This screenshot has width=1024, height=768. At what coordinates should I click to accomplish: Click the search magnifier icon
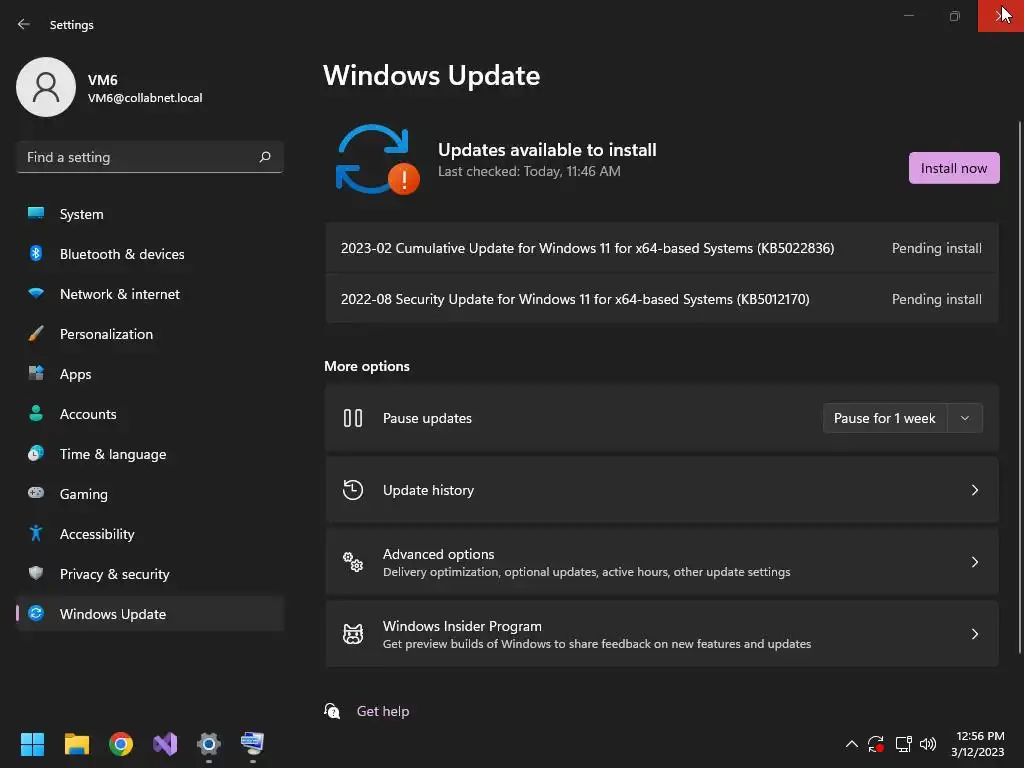[x=264, y=157]
